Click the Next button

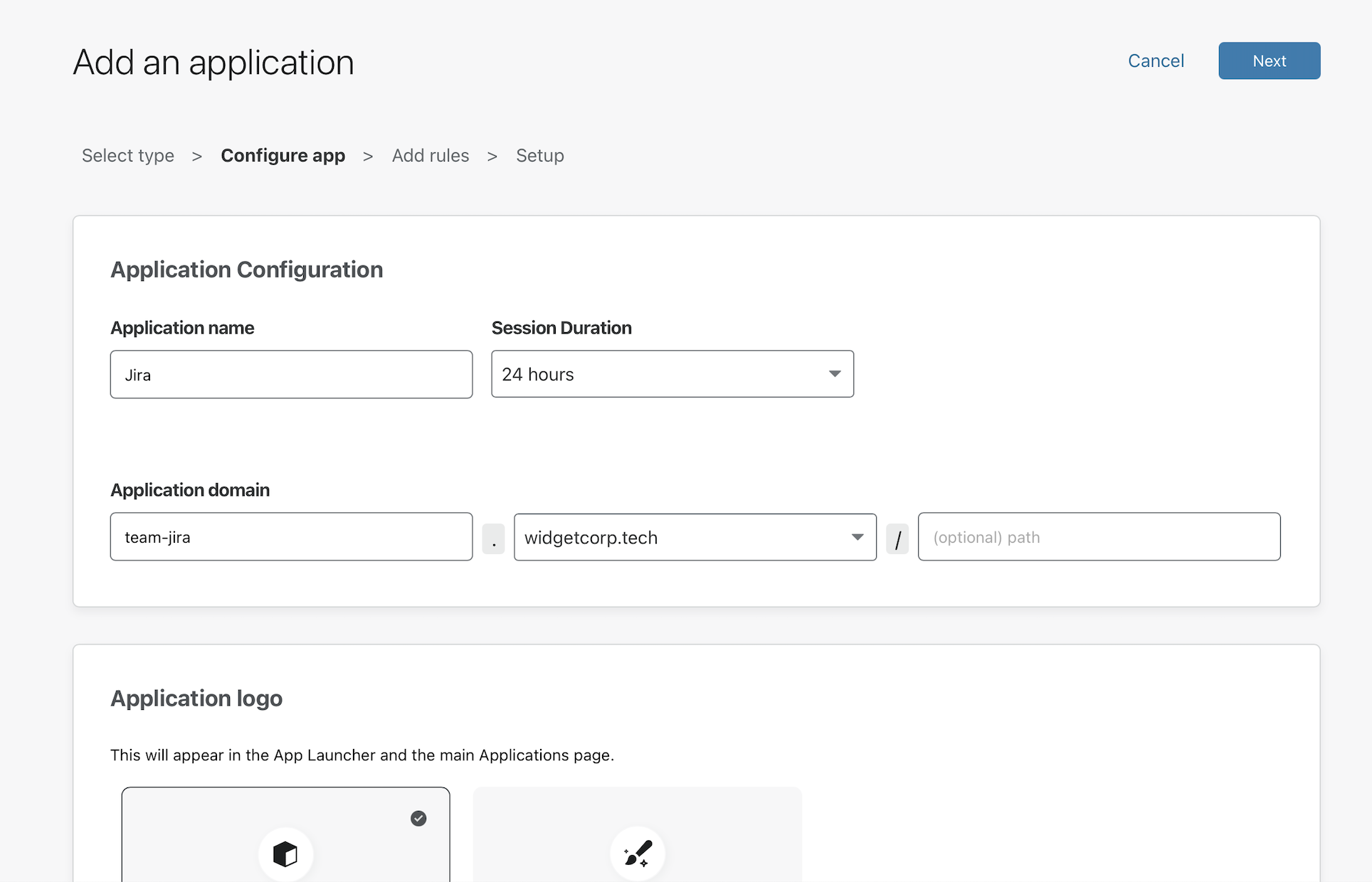point(1269,61)
